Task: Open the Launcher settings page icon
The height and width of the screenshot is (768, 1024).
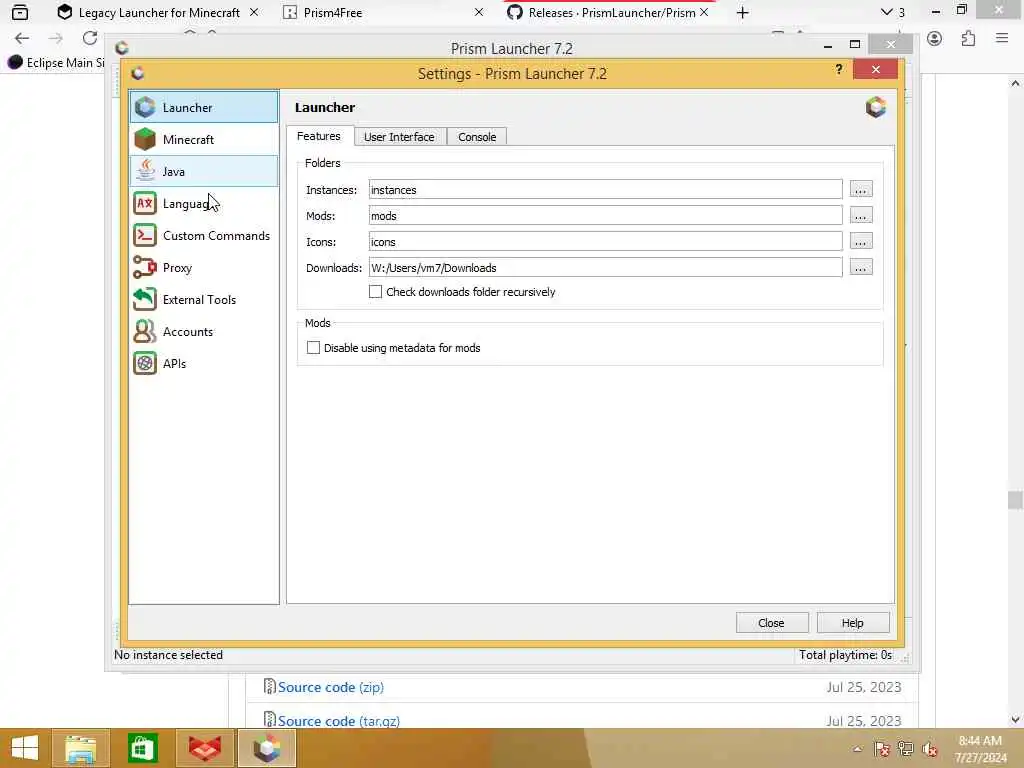Action: click(x=145, y=107)
